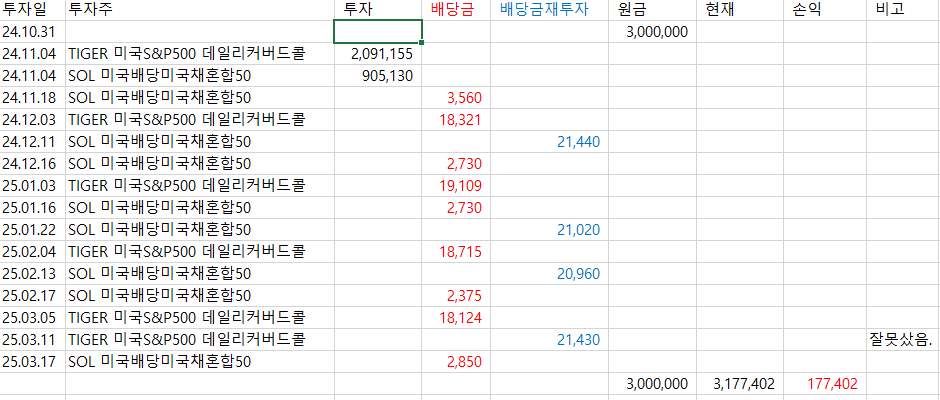Click the active empty cell outlined in green

coord(378,32)
